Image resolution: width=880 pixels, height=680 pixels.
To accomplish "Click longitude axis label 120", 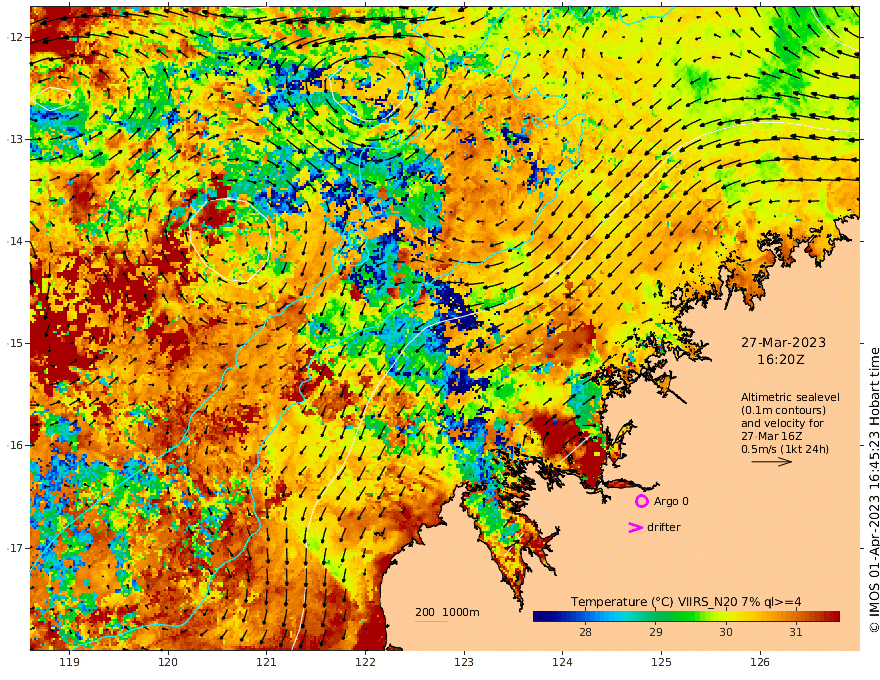I will pyautogui.click(x=168, y=662).
